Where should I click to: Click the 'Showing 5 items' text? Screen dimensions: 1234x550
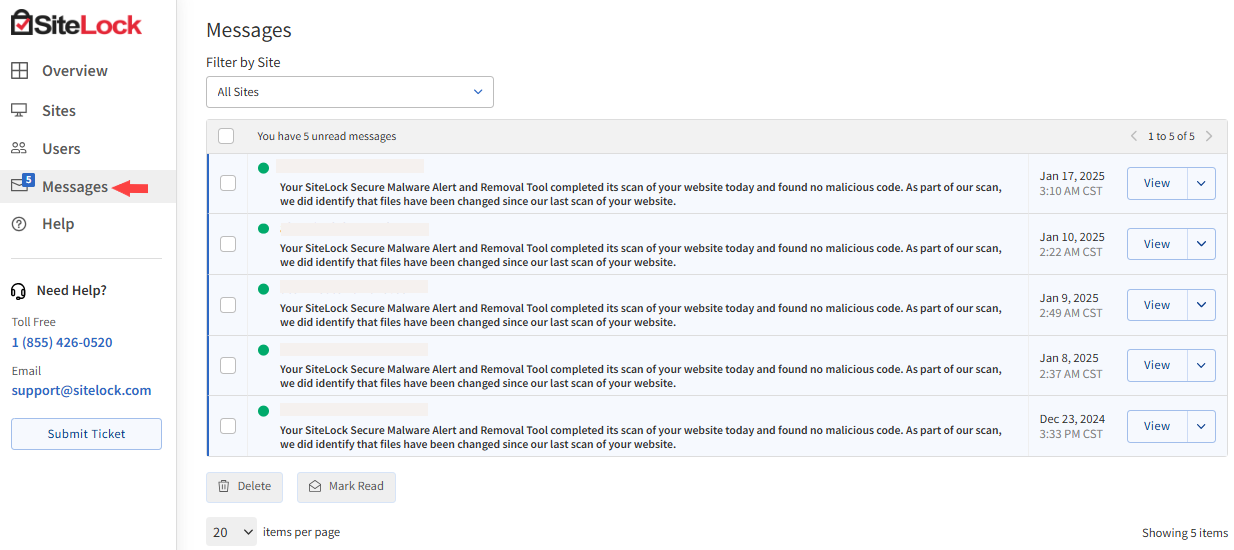pyautogui.click(x=1185, y=533)
